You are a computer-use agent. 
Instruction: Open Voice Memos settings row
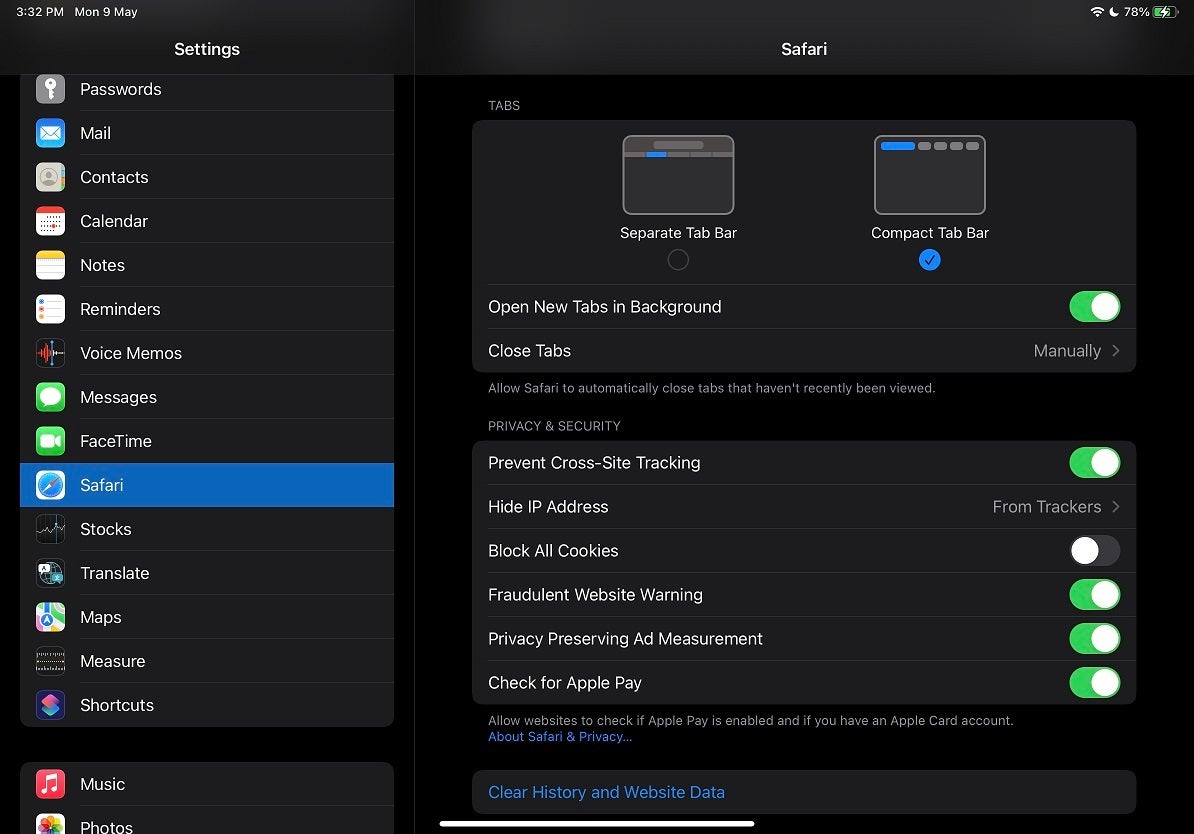207,353
